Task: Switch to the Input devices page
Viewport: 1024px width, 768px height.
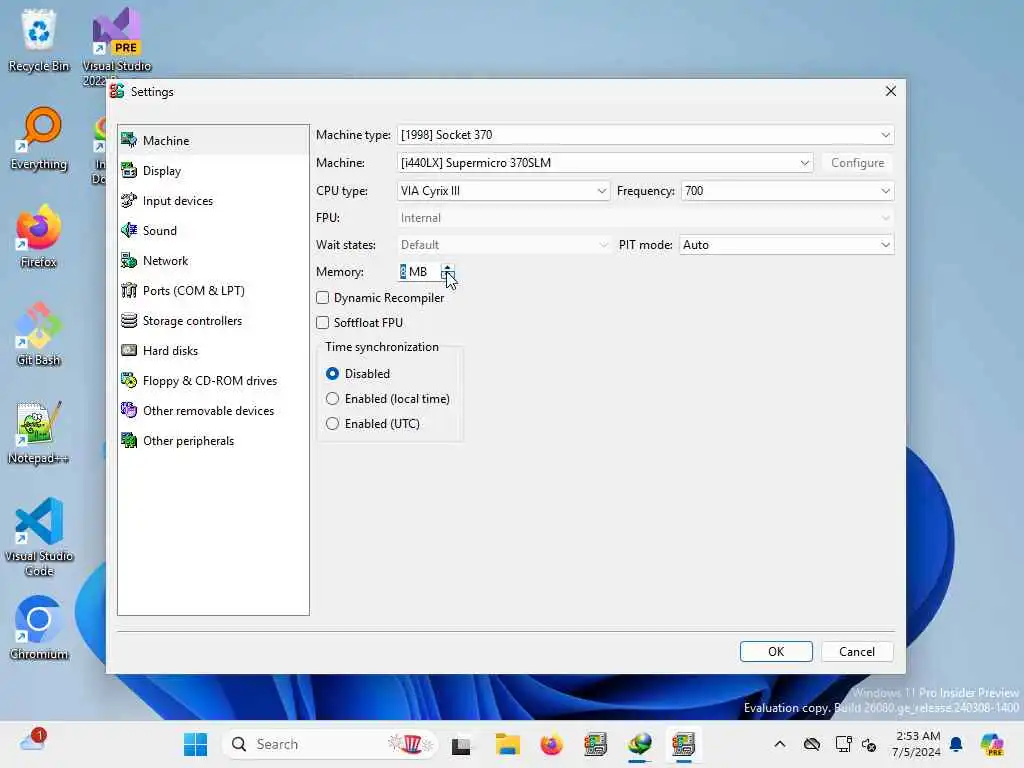Action: [x=213, y=200]
